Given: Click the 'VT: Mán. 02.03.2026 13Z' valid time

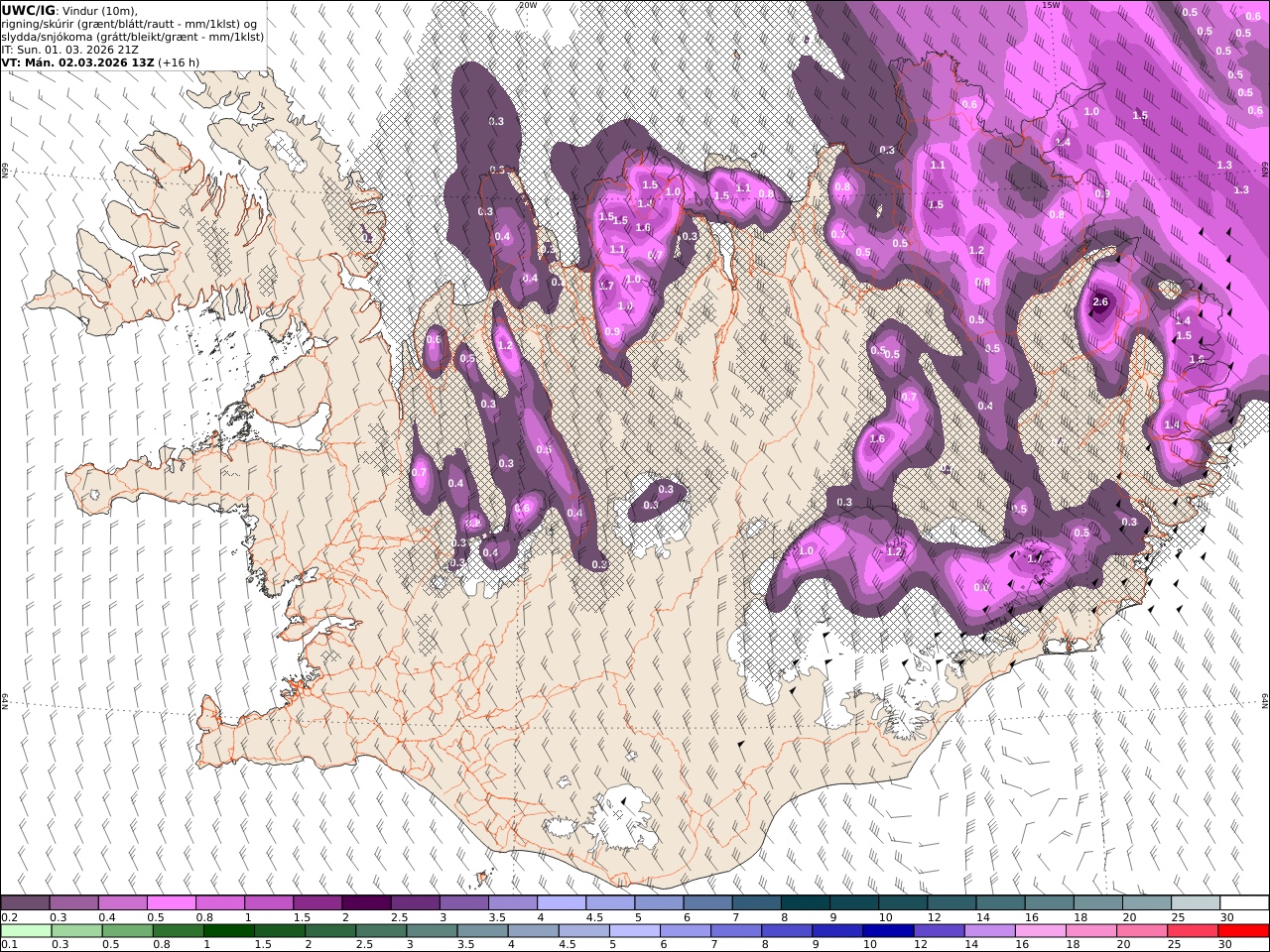Looking at the screenshot, I should [x=76, y=61].
